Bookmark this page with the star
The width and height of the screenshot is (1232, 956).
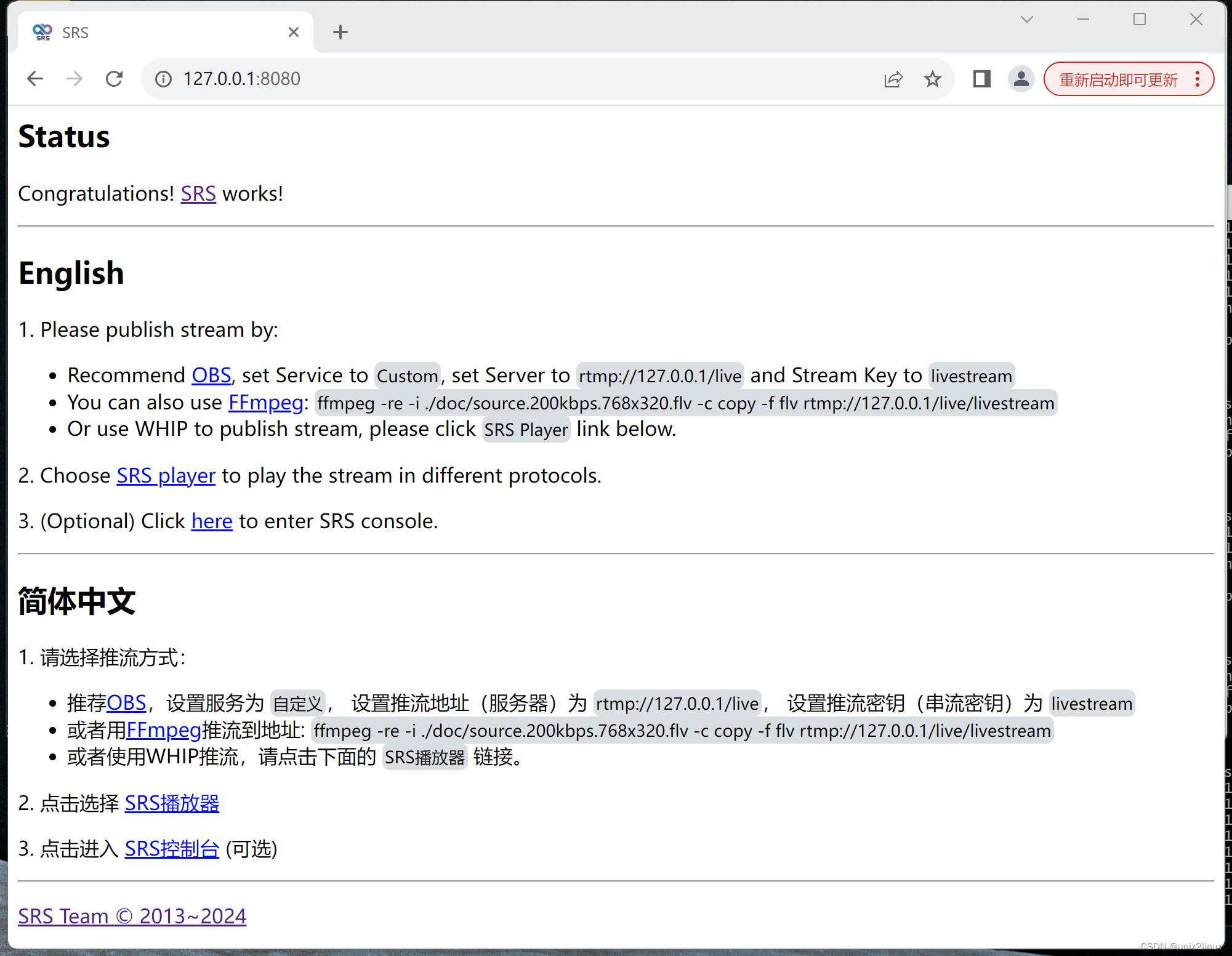pos(933,79)
